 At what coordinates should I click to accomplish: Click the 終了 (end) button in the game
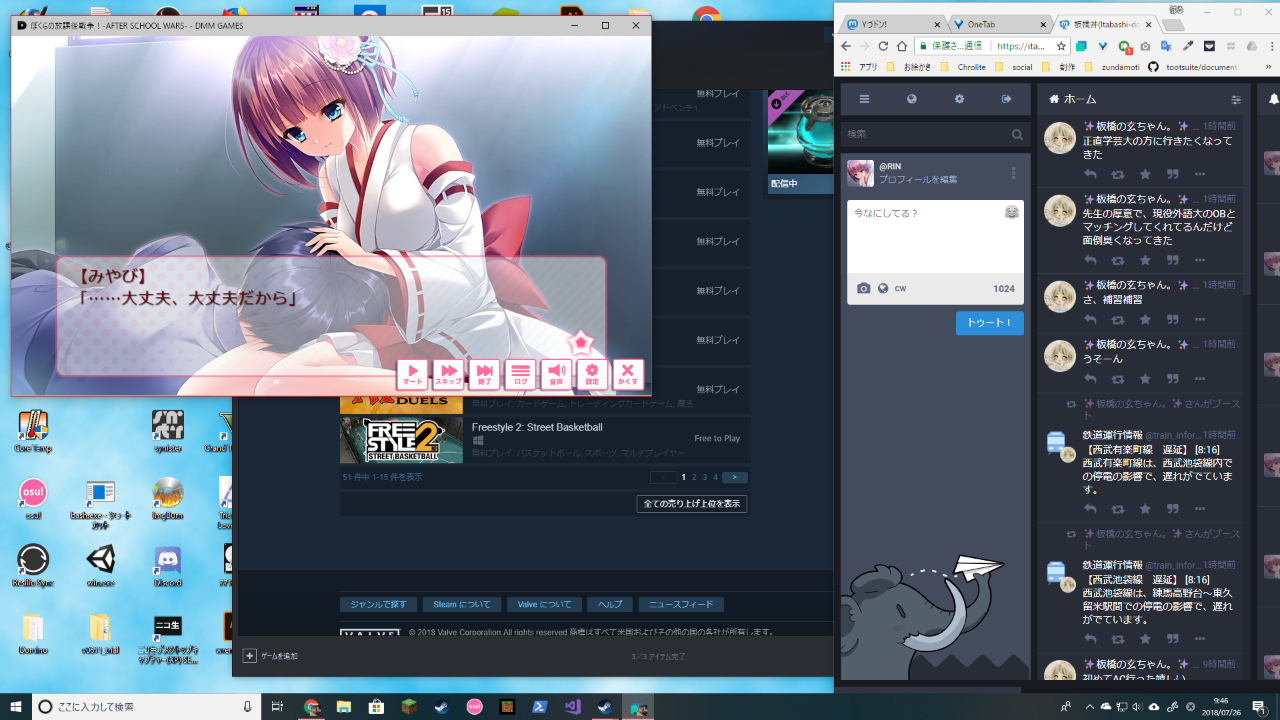(484, 374)
